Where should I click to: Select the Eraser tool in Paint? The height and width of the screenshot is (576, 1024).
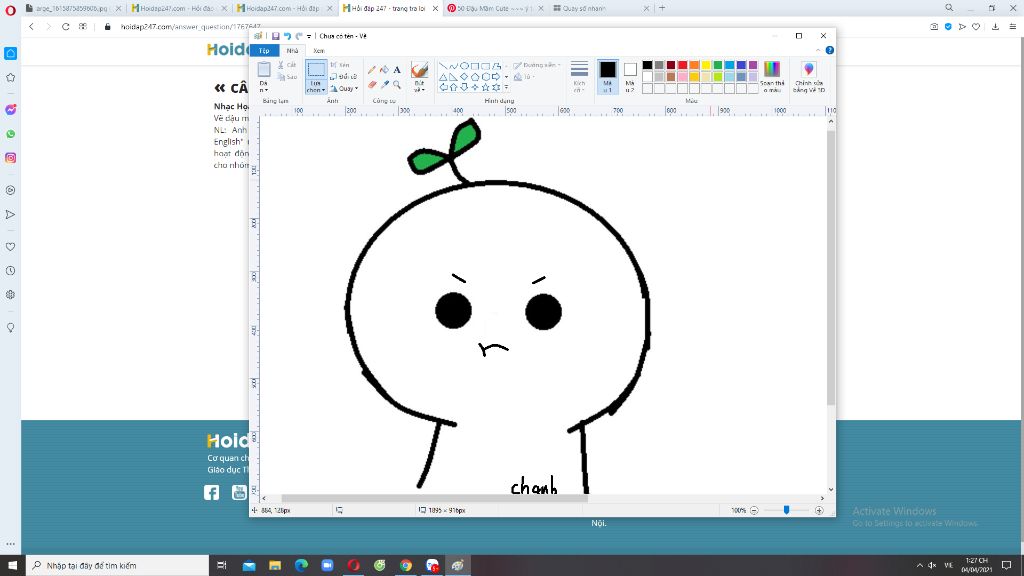pos(372,84)
